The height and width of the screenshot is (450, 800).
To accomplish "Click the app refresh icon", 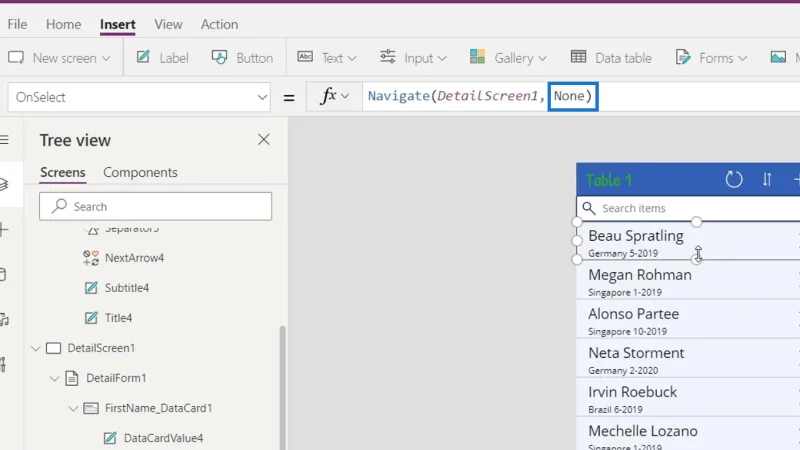I will click(x=734, y=180).
